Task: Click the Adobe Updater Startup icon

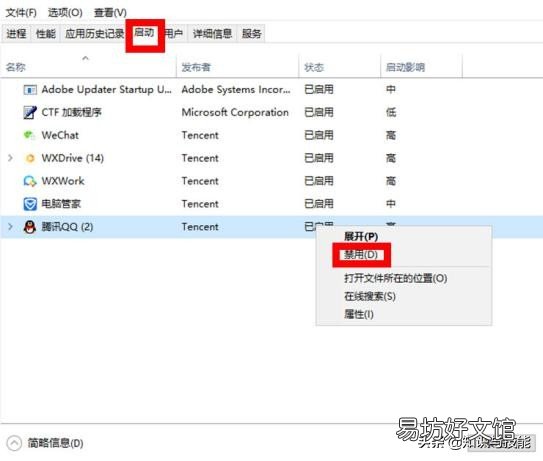Action: click(x=30, y=90)
